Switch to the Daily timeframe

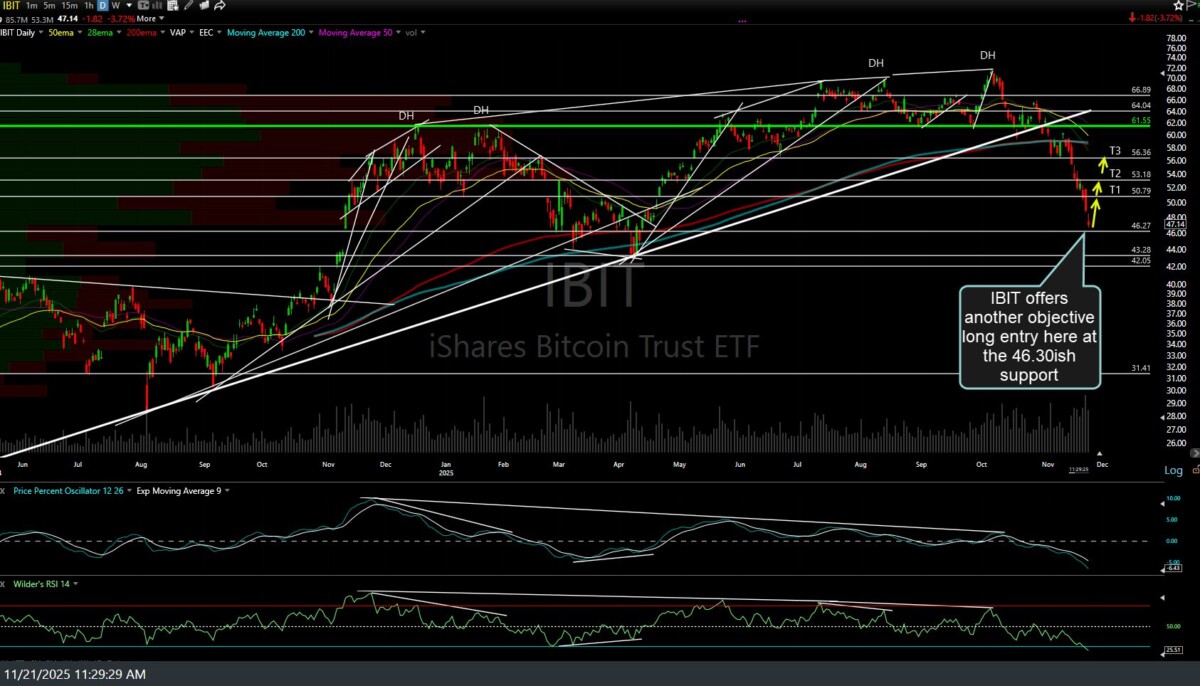[101, 6]
